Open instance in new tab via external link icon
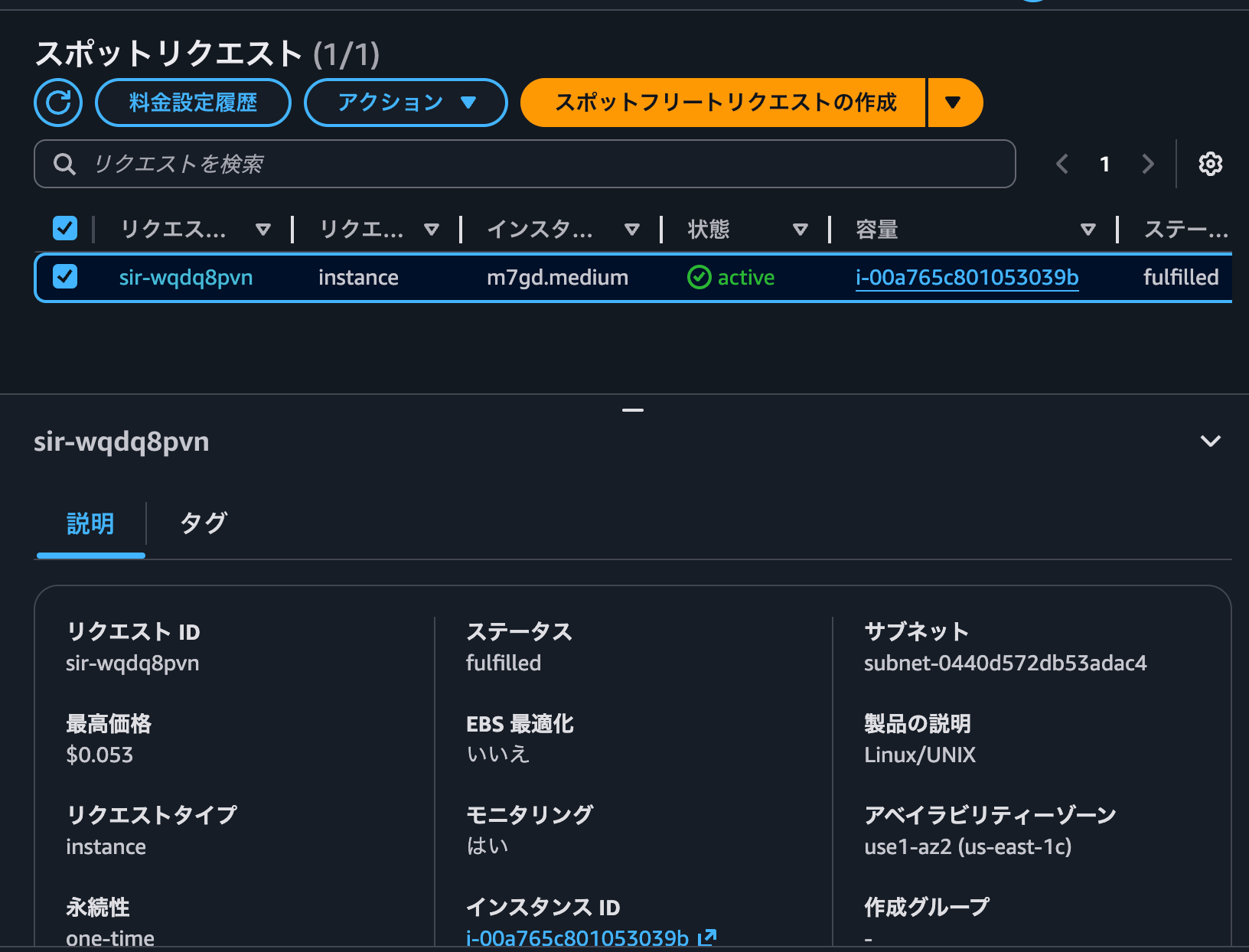Screen dimensions: 1249x952 pos(708,937)
